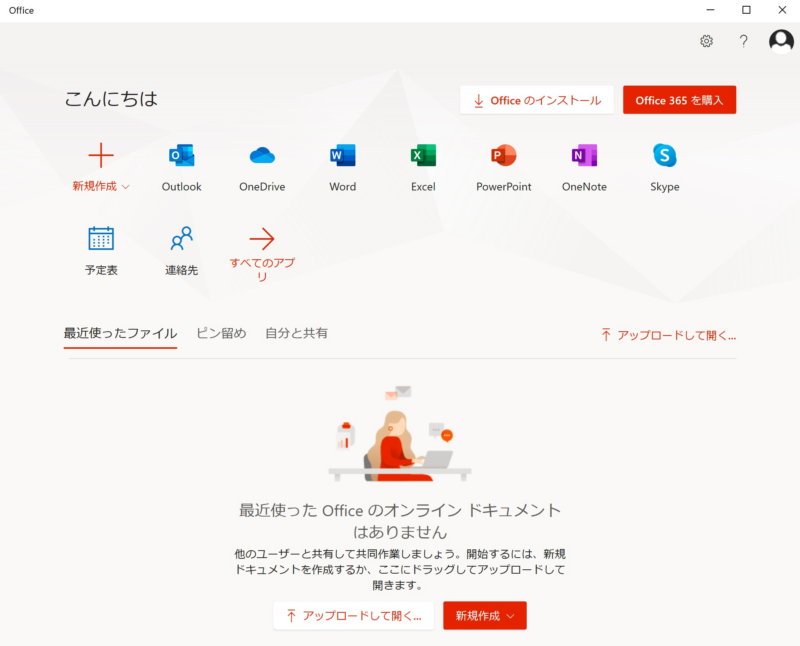Close the Office window
The height and width of the screenshot is (646, 800).
click(782, 10)
